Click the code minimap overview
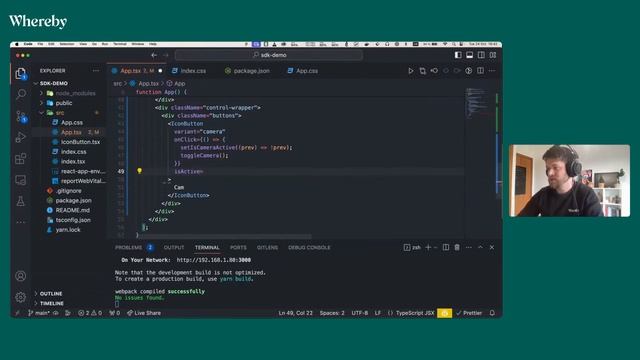This screenshot has height=360, width=640. 478,102
